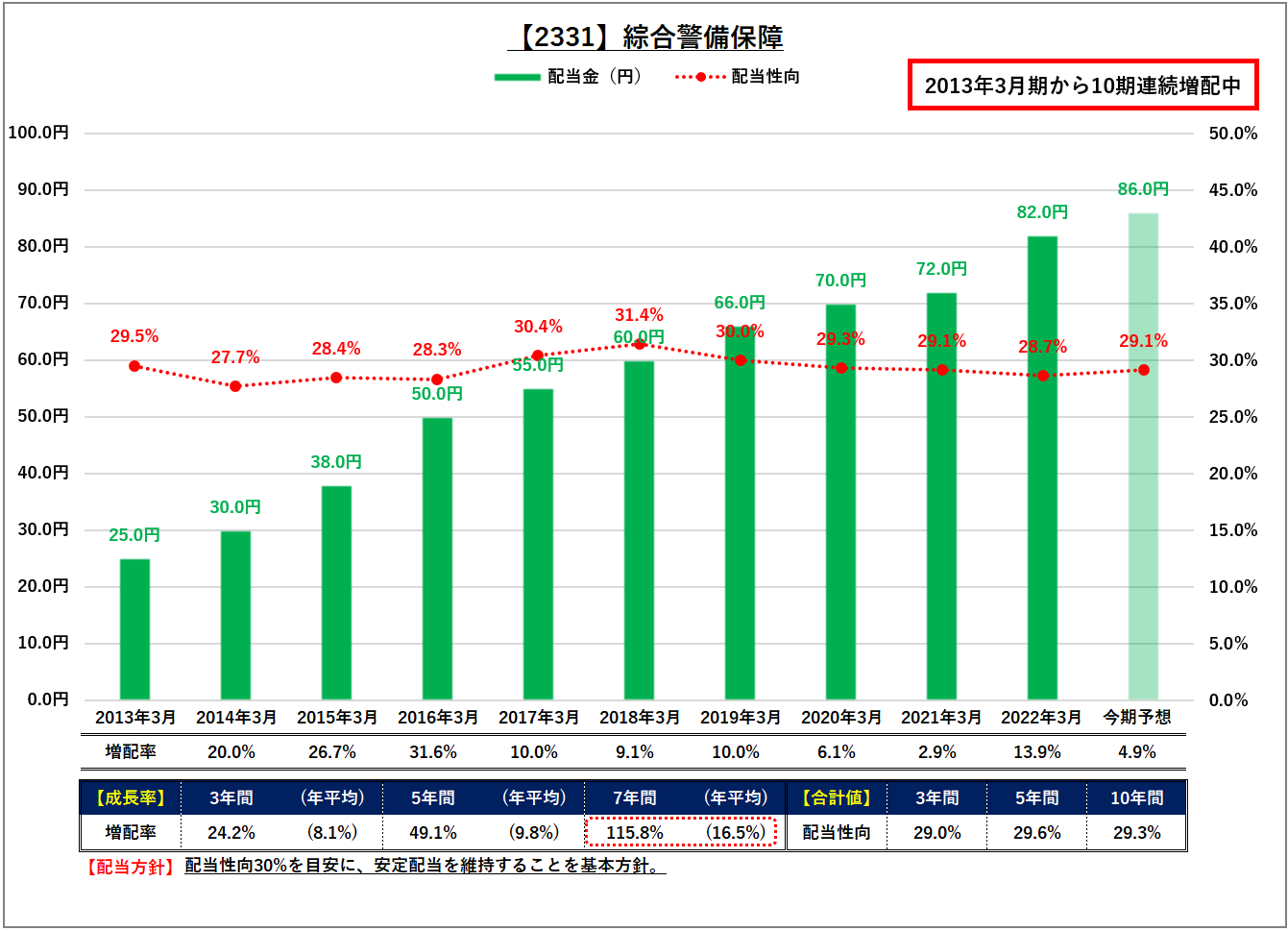Click the 28.3% payout ratio label
1288x931 pixels.
[x=437, y=350]
